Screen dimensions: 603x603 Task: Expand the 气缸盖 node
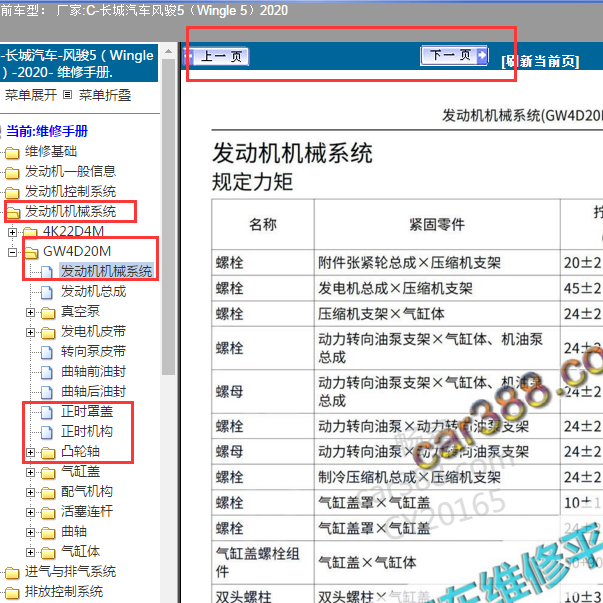pos(30,472)
